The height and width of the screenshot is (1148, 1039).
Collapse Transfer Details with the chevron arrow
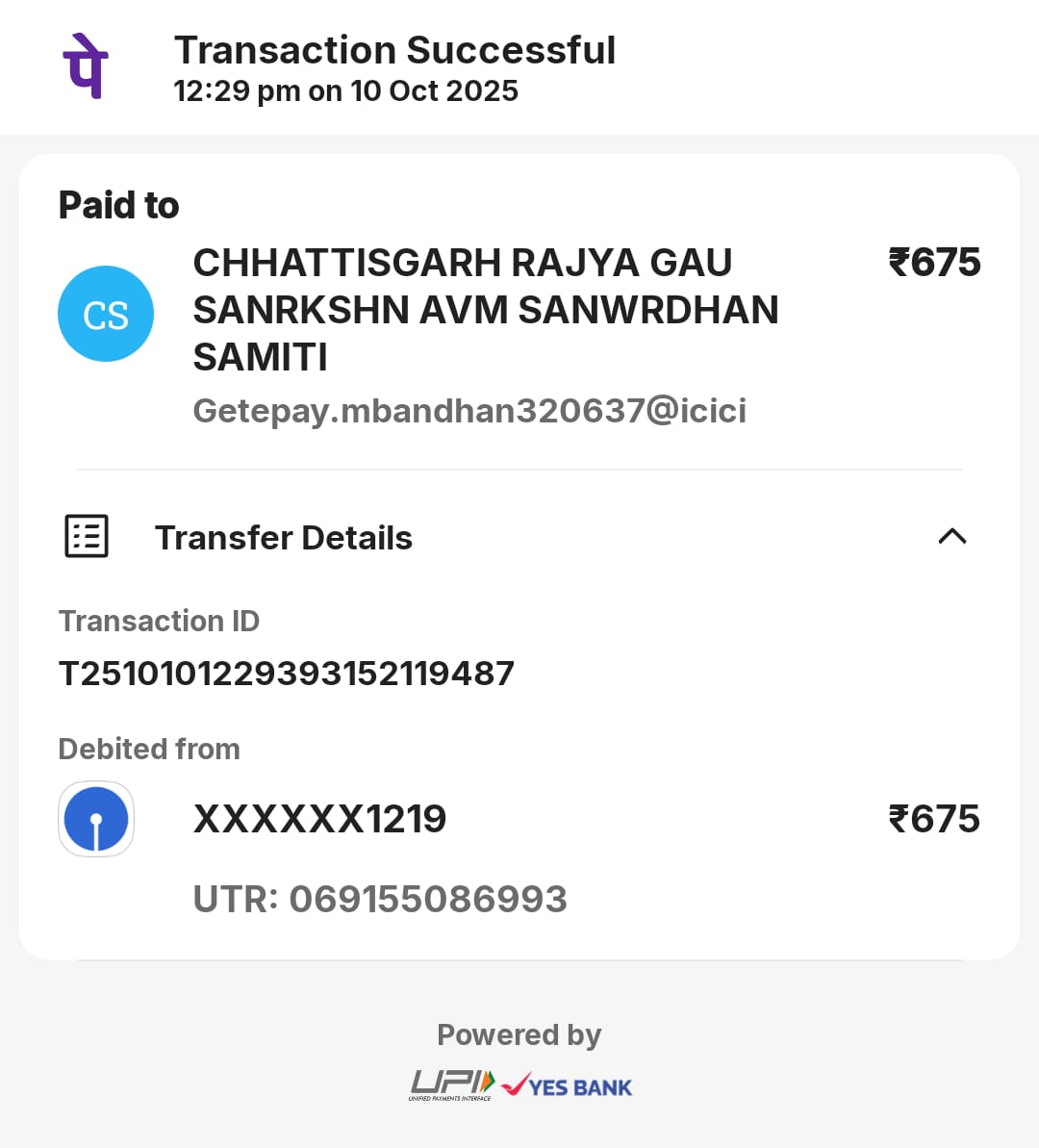pyautogui.click(x=951, y=536)
